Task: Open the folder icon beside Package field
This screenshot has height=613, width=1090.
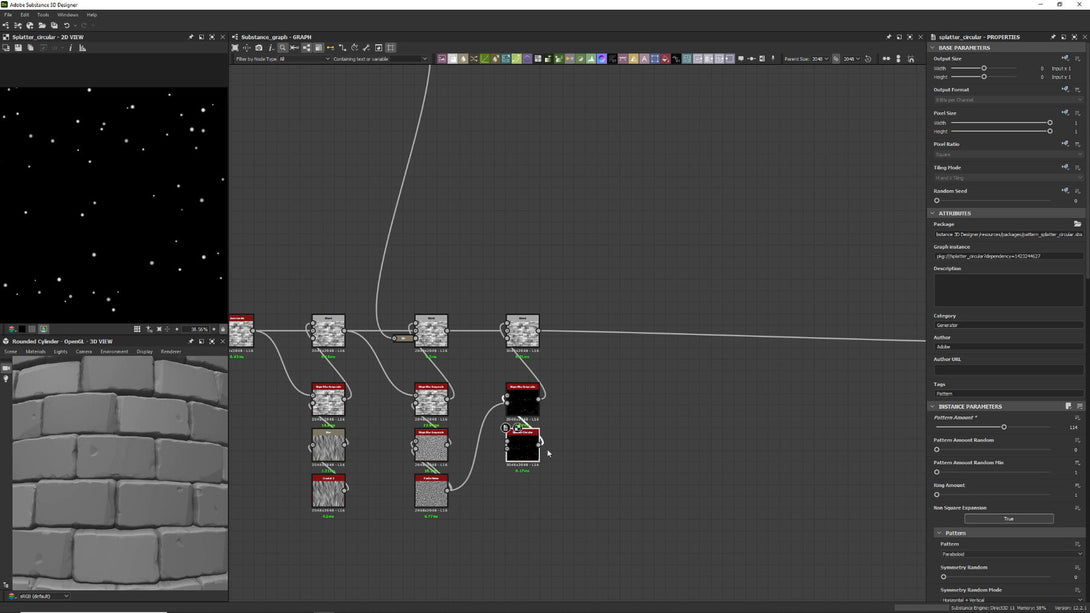Action: 1077,224
